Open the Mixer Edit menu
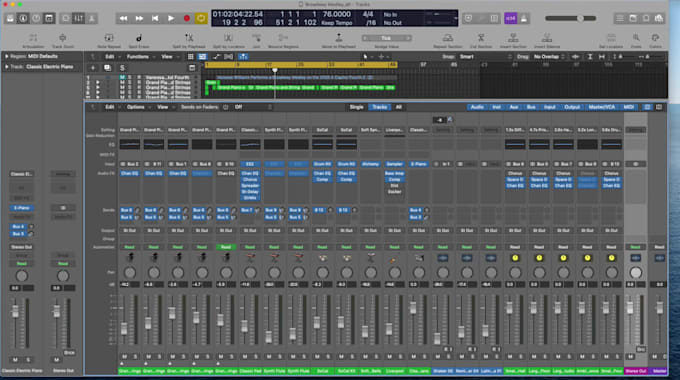Viewport: 680px width, 380px height. (112, 107)
